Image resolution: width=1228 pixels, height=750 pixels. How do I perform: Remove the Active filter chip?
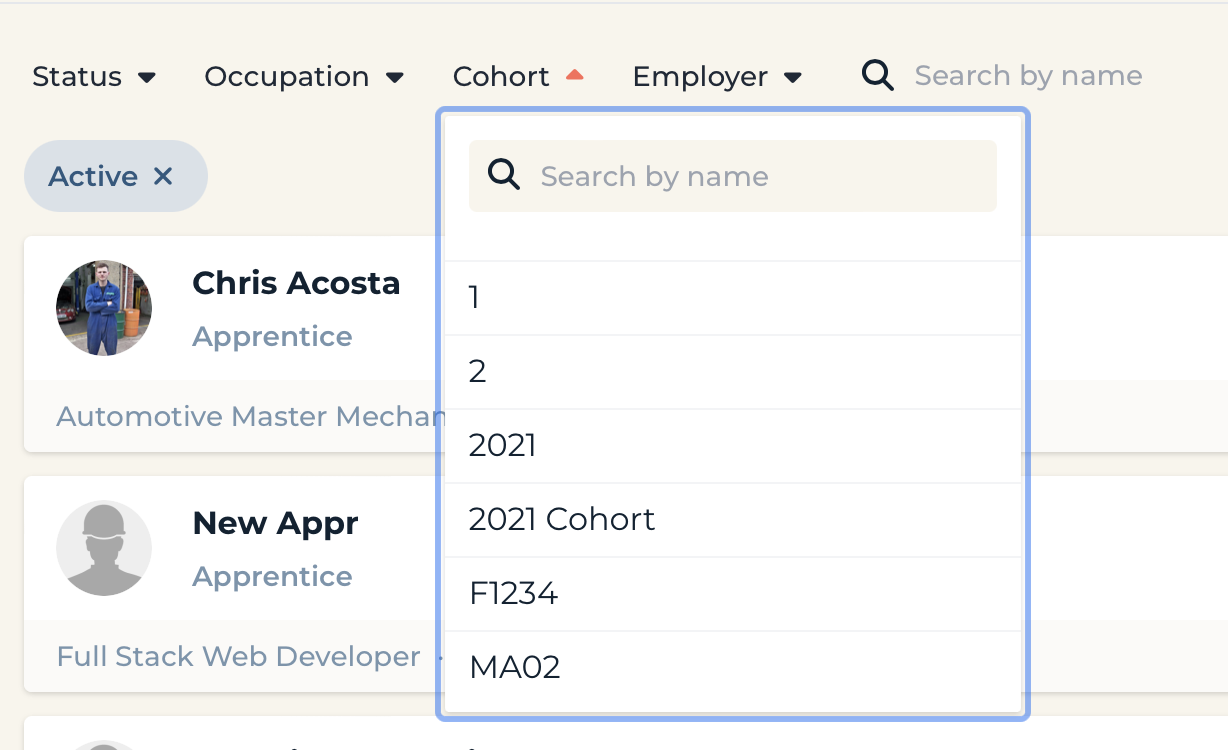pos(163,177)
